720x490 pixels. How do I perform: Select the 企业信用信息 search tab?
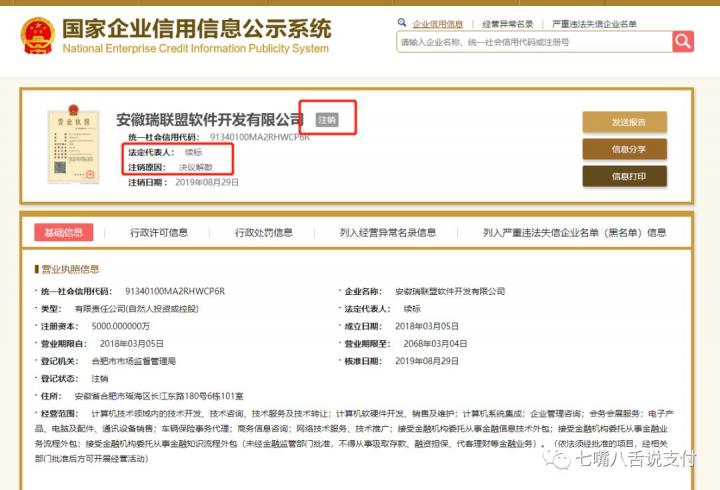(x=438, y=24)
